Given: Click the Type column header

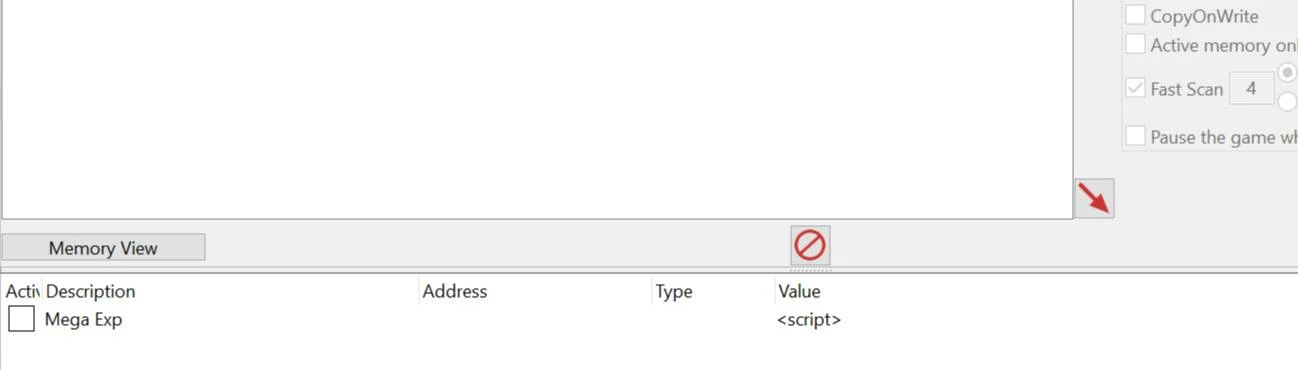Looking at the screenshot, I should (674, 291).
